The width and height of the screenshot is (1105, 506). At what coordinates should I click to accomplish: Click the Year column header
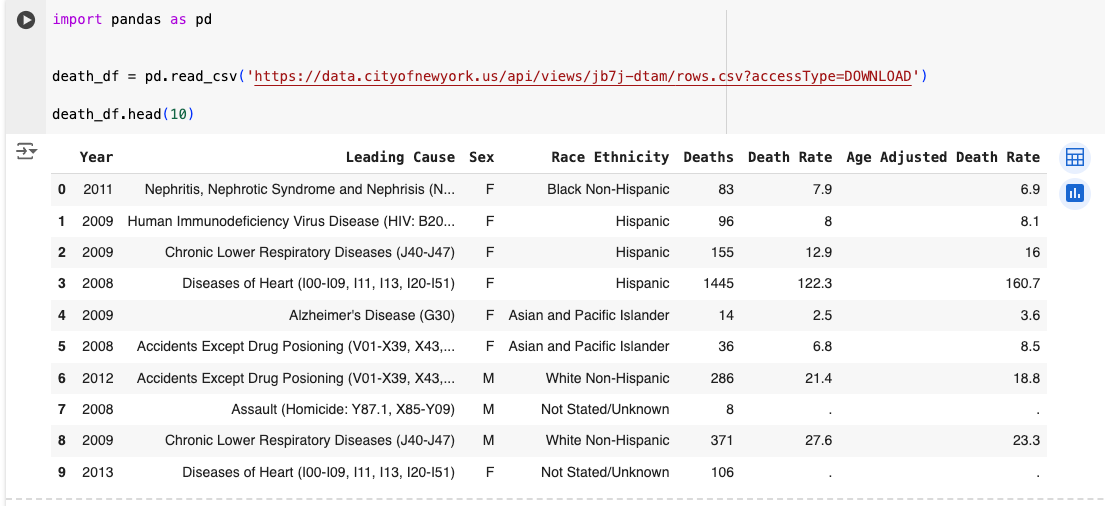tap(97, 157)
